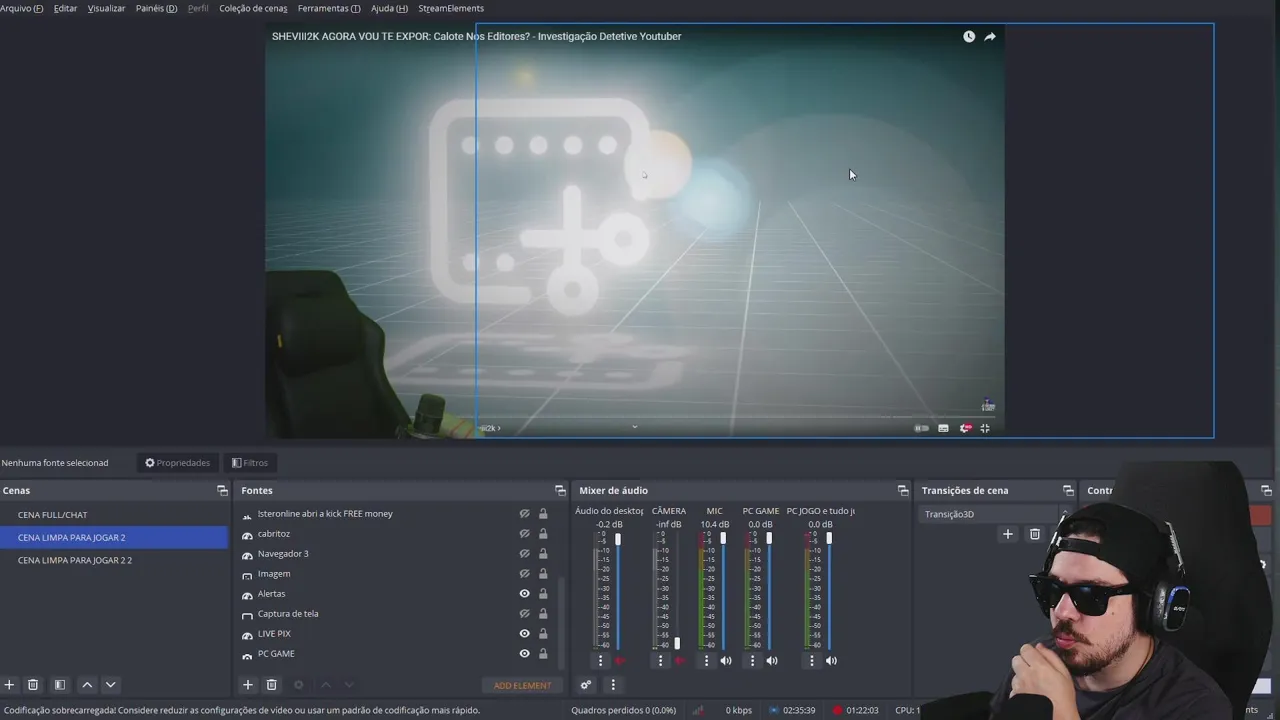Open the three-dot options for the PC GAME channel
The image size is (1280, 720).
pyautogui.click(x=752, y=661)
